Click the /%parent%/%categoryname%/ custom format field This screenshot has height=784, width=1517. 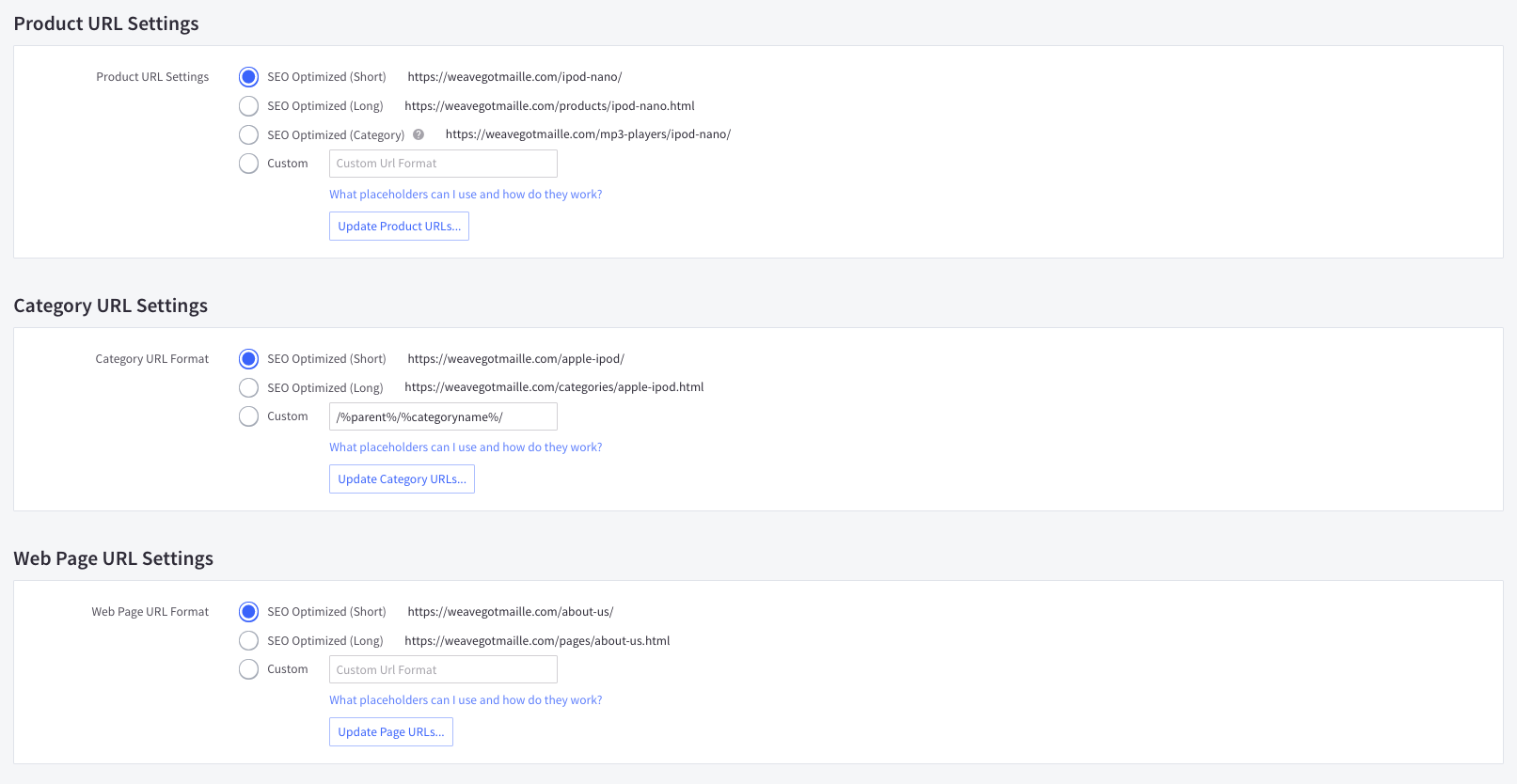[x=443, y=416]
